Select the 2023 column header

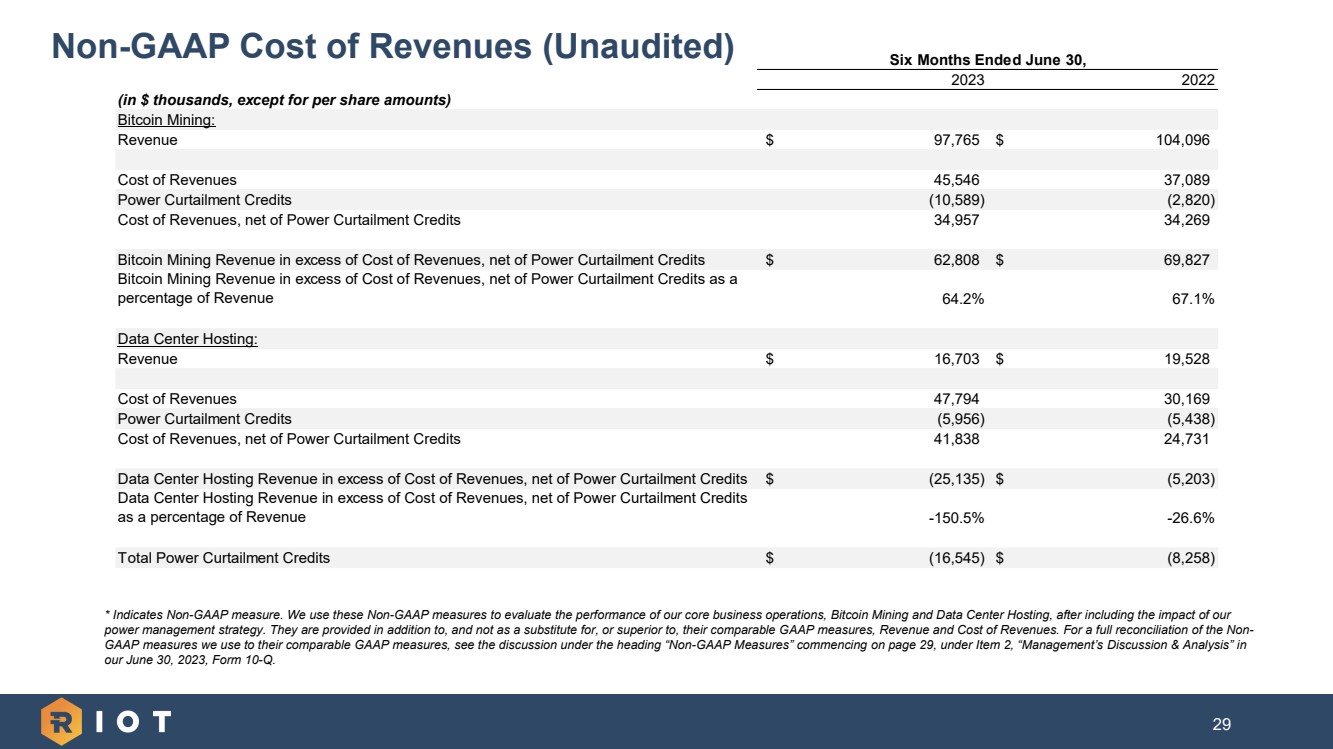point(967,80)
